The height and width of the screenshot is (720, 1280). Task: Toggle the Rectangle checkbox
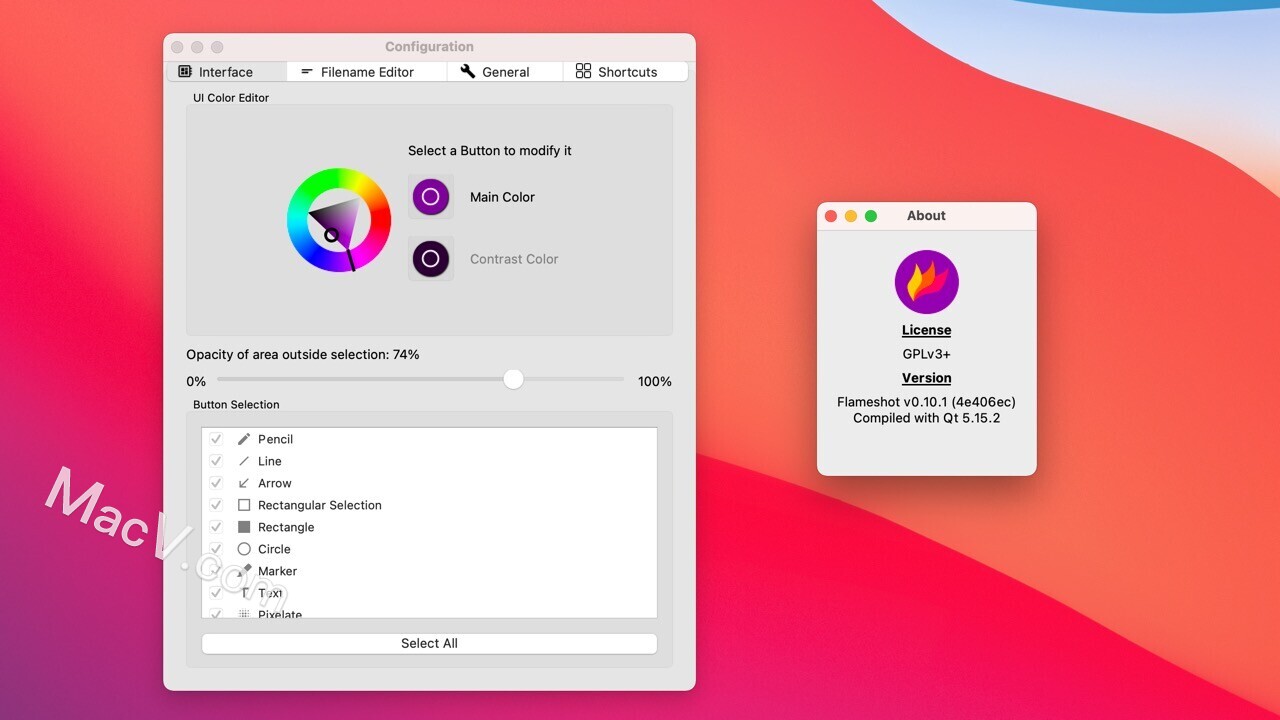[x=216, y=527]
